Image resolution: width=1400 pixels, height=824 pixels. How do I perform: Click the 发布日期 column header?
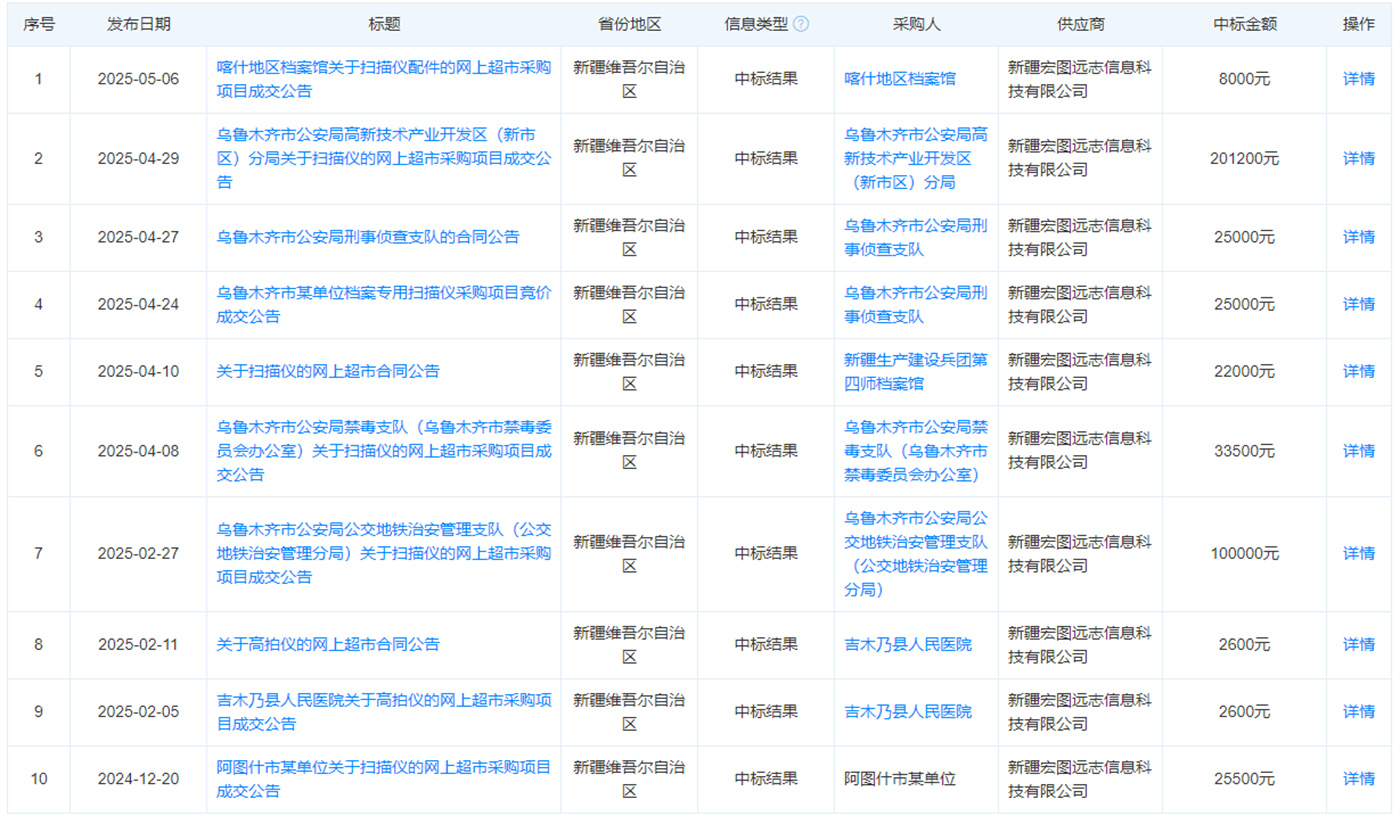click(138, 24)
